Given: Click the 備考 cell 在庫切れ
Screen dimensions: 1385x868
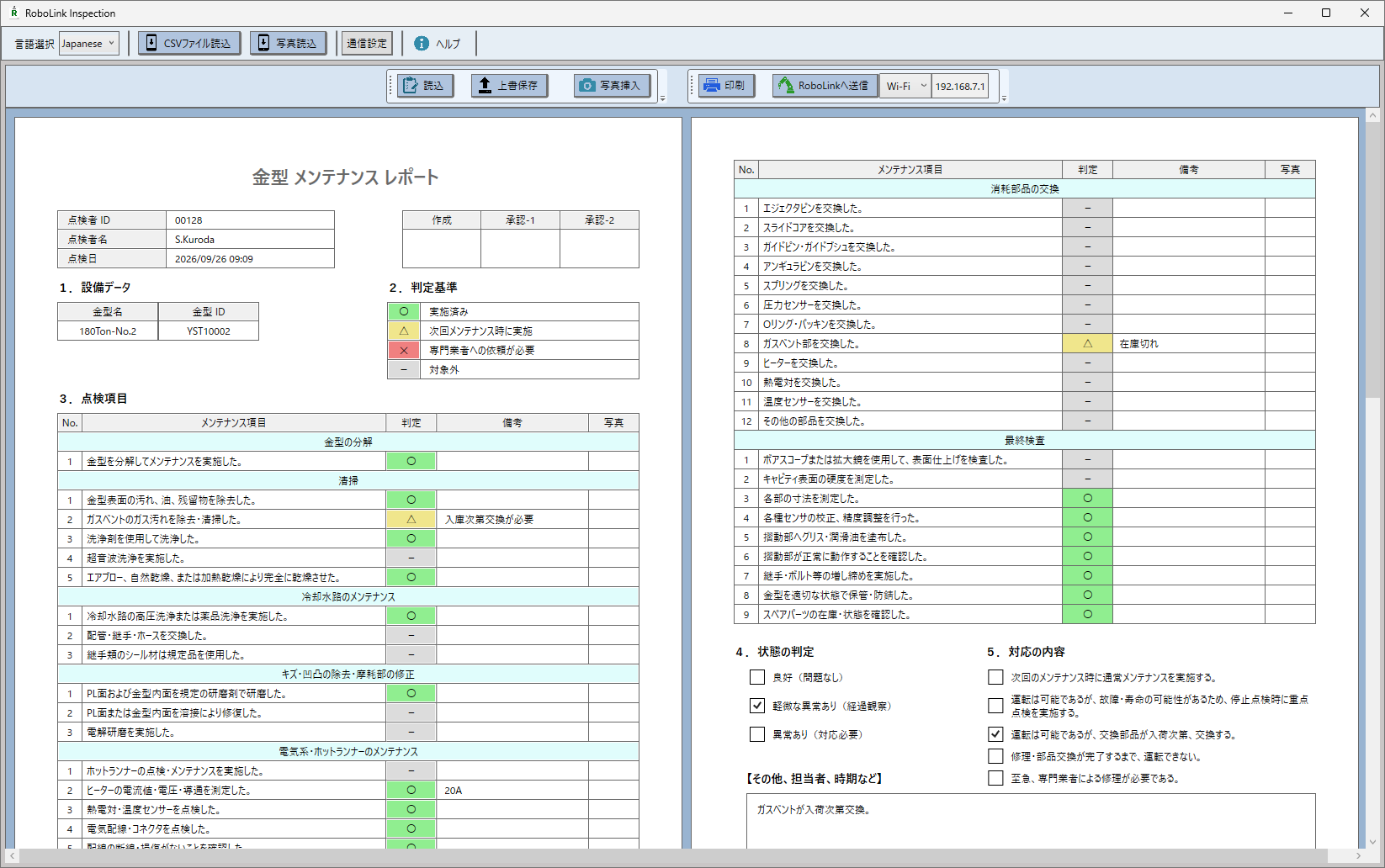Looking at the screenshot, I should click(1188, 343).
